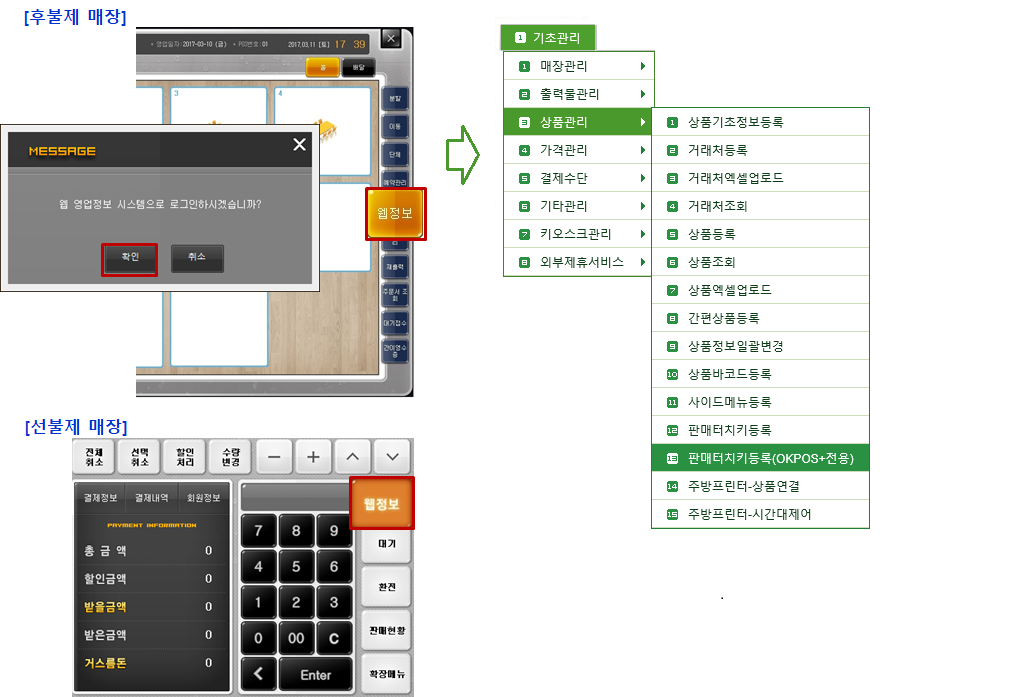Viewport: 1032px width, 697px height.
Task: Switch to the 회원정보 tab
Action: (204, 497)
